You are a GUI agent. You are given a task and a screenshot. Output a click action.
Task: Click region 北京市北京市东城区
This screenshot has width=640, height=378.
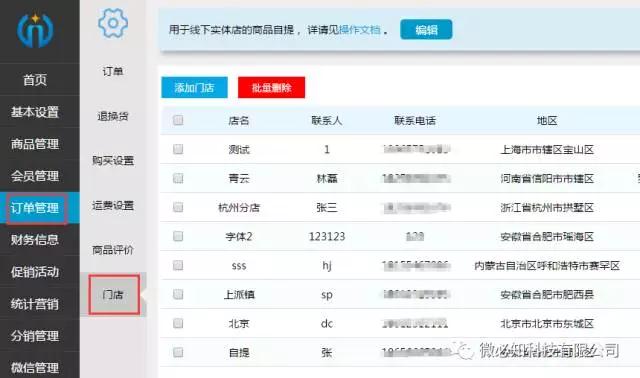click(x=547, y=324)
